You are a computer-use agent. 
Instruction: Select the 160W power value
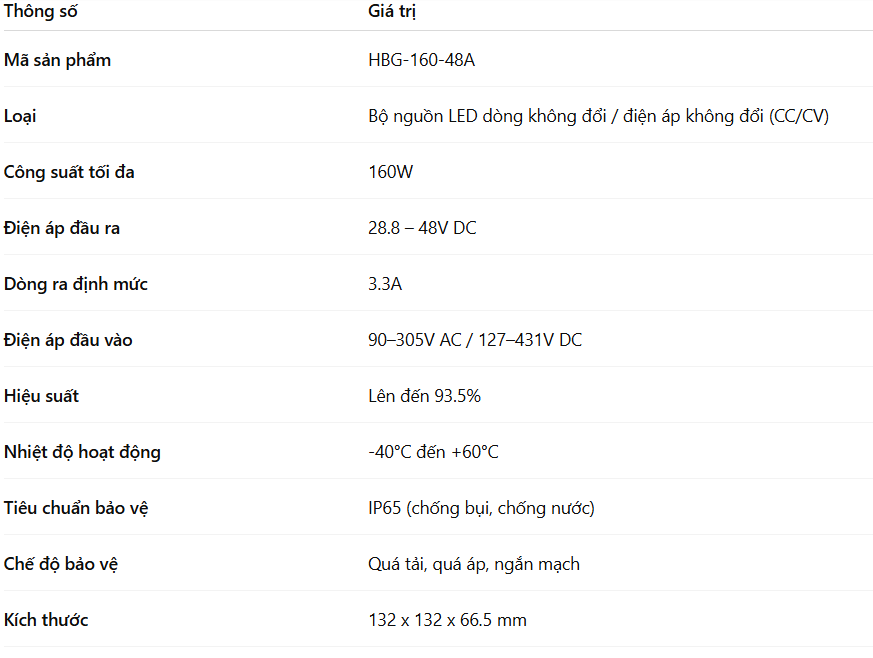point(390,172)
